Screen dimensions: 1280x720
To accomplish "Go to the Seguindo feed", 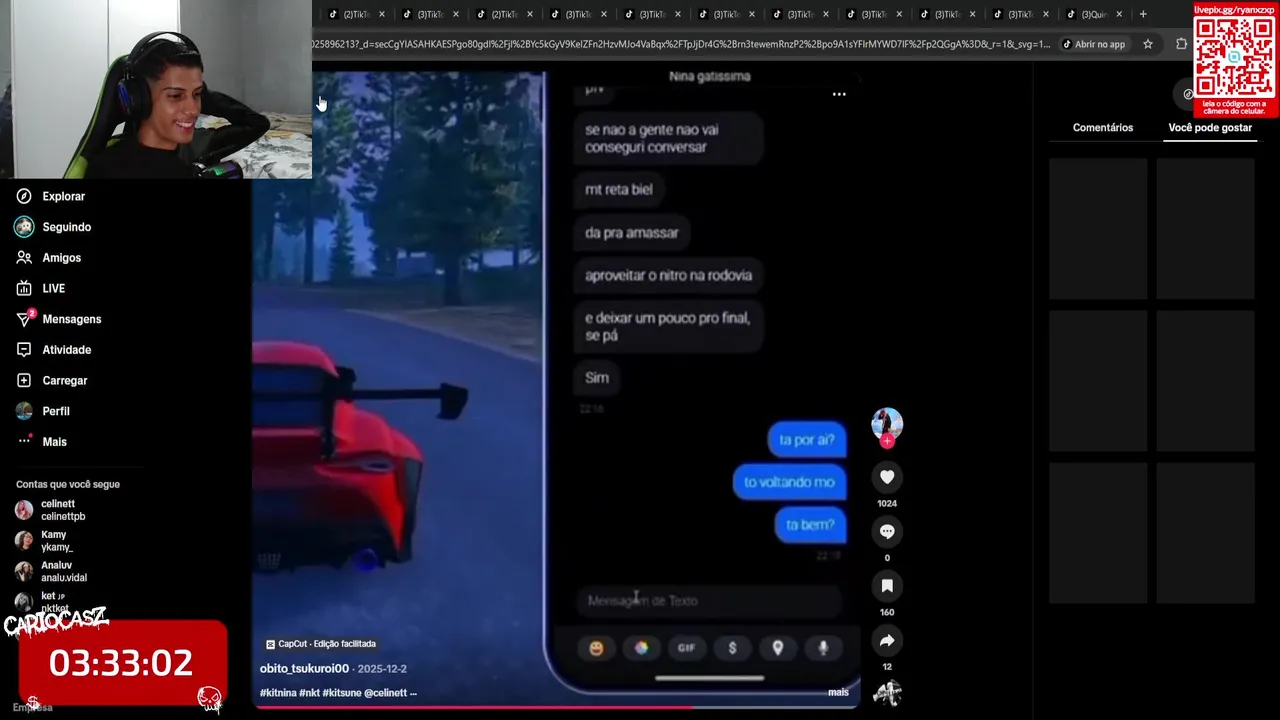I will pos(66,227).
